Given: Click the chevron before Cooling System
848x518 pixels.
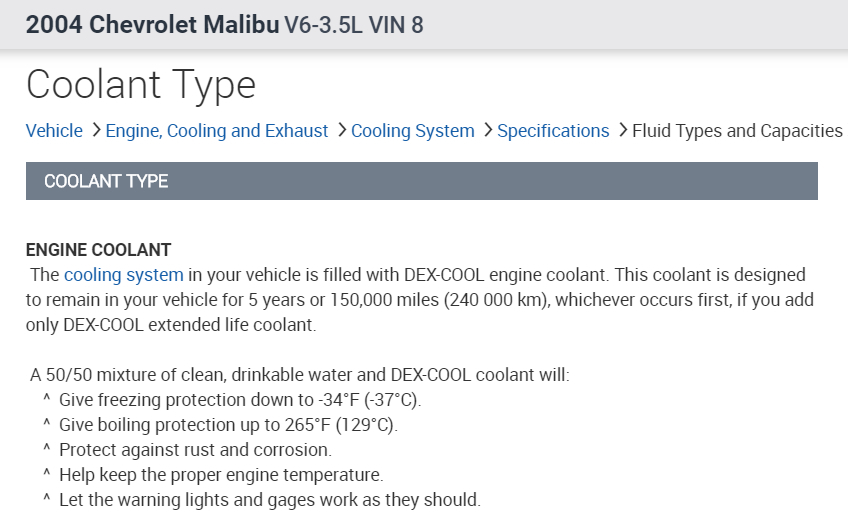Looking at the screenshot, I should [342, 130].
